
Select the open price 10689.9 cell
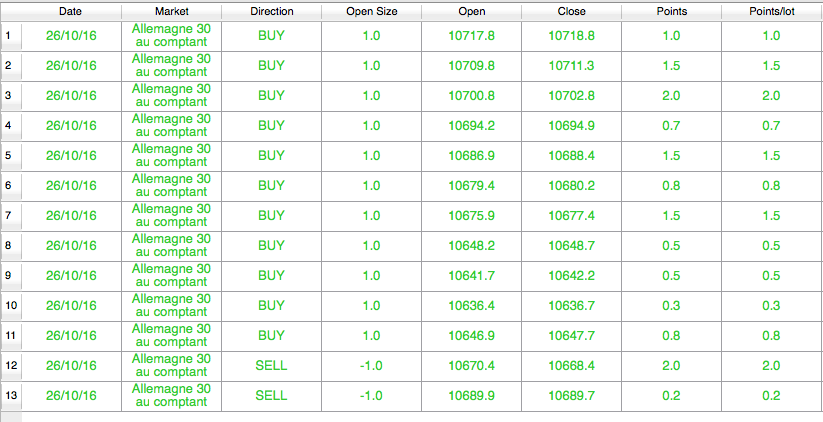tap(471, 396)
